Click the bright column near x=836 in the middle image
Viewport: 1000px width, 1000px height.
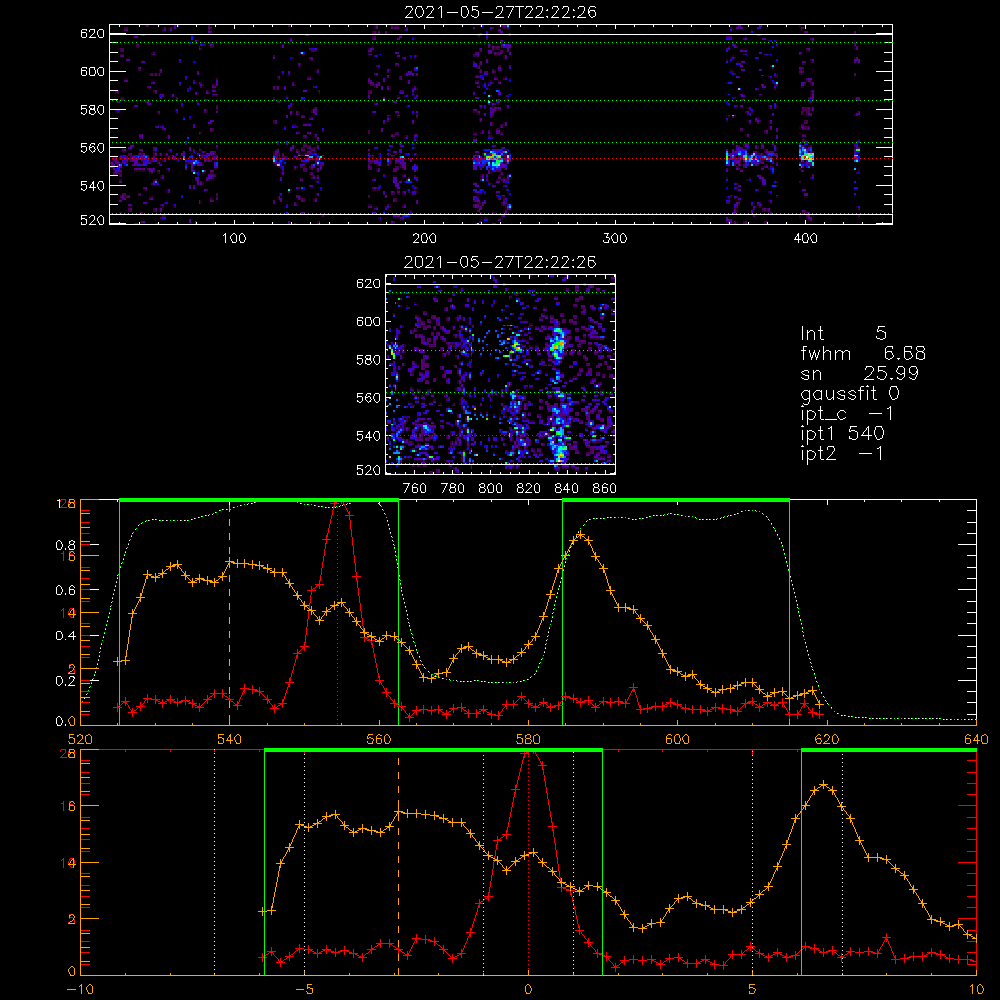pos(559,395)
